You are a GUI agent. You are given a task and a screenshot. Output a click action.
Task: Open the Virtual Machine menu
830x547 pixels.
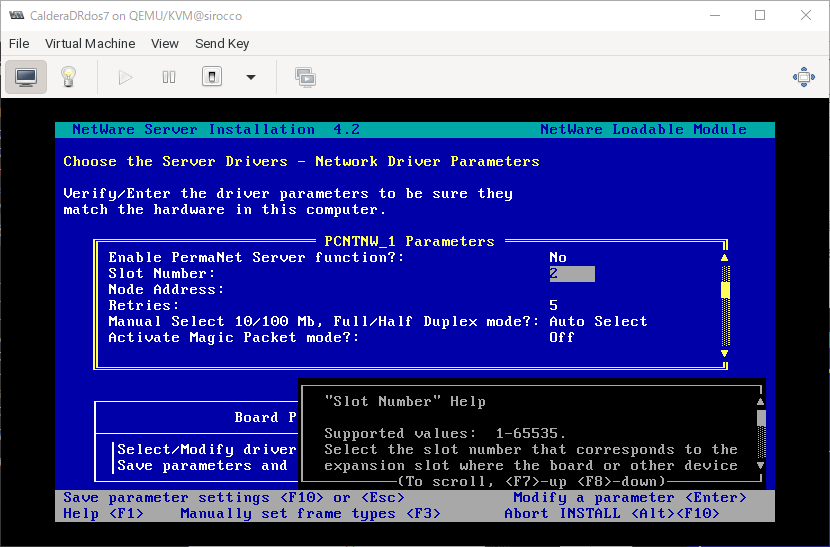(90, 43)
